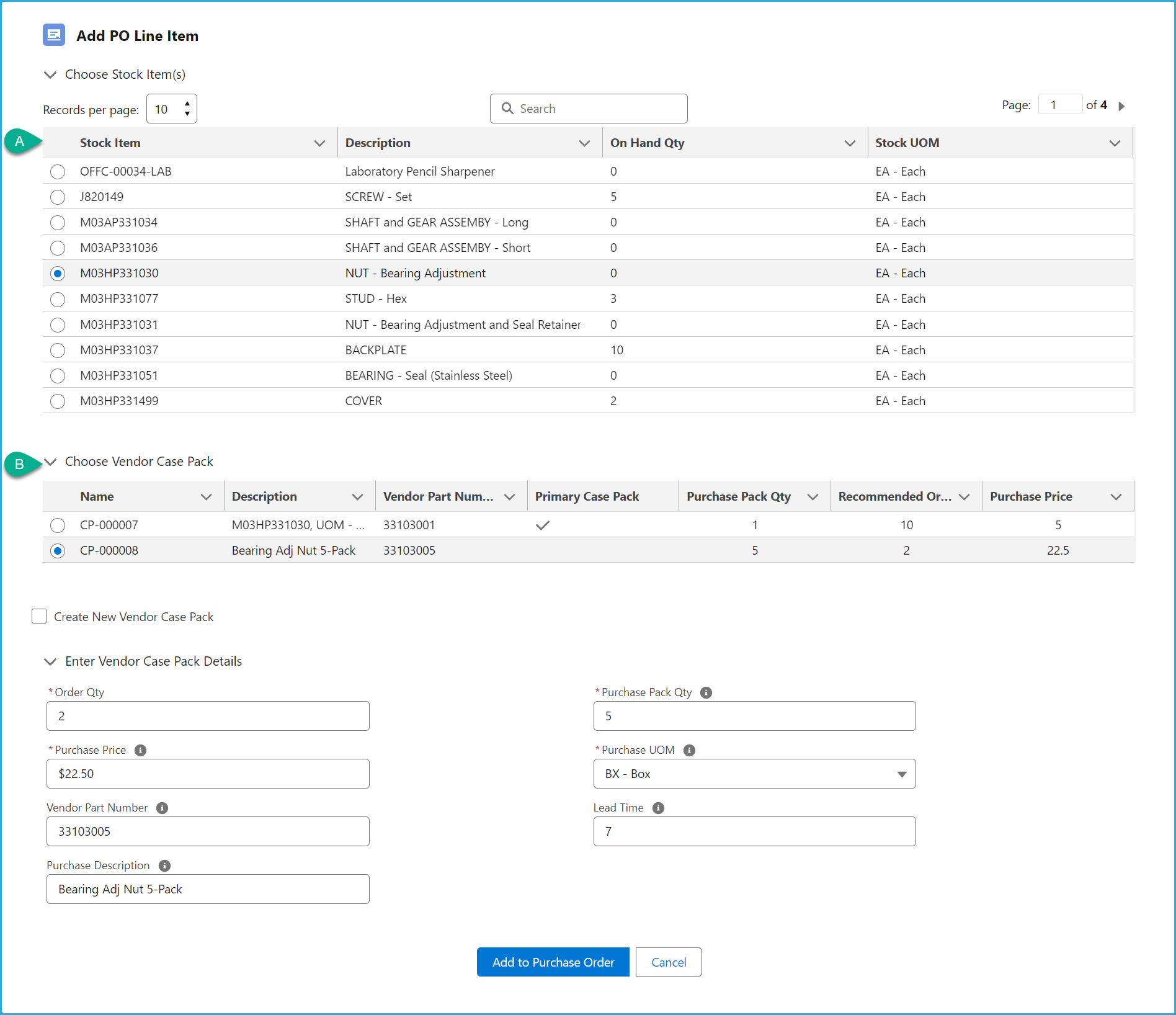Enable Create New Vendor Case Pack
The image size is (1176, 1015).
[x=38, y=616]
